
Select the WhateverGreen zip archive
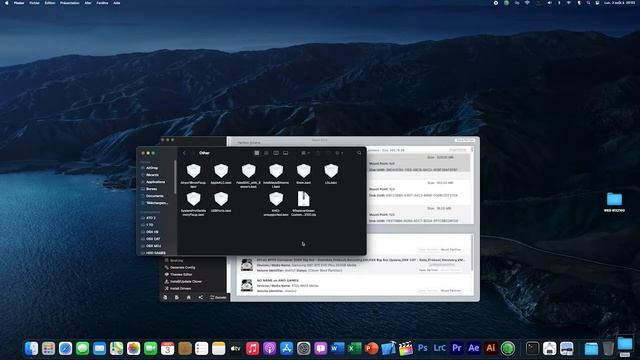click(x=303, y=204)
